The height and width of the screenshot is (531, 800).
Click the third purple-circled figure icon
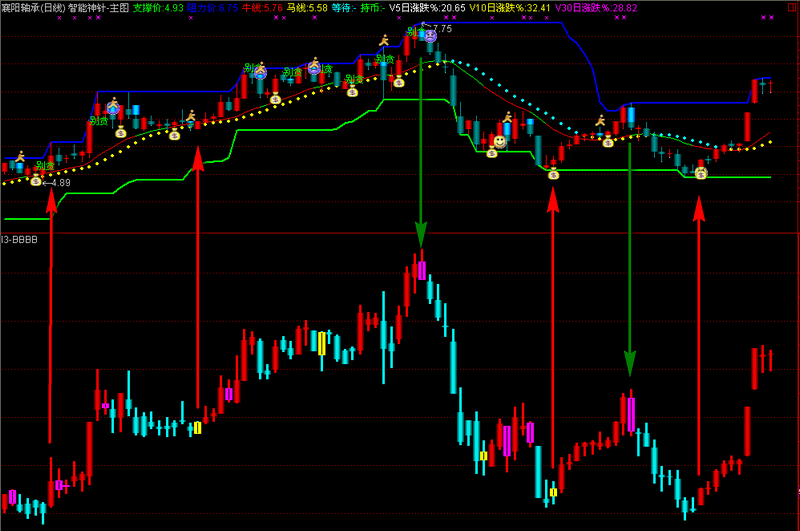[314, 67]
